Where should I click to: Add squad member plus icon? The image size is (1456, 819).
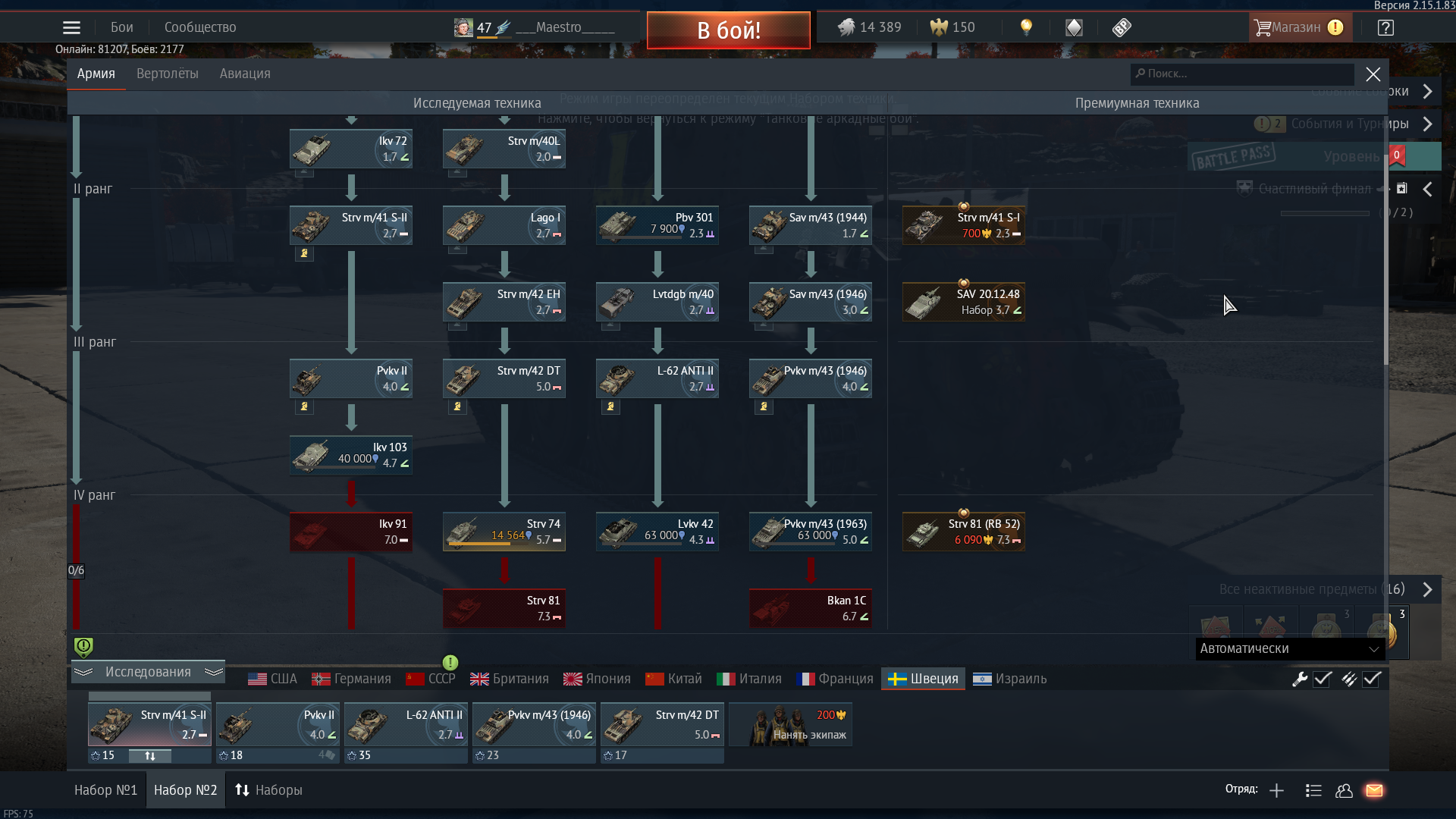tap(1276, 791)
